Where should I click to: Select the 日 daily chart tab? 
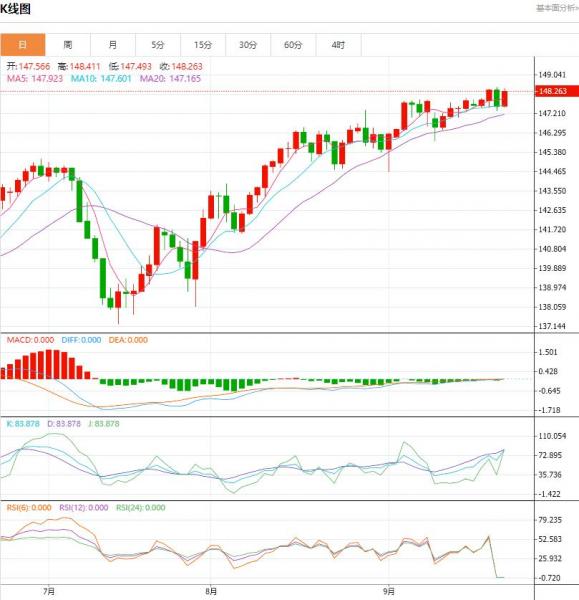[x=23, y=45]
